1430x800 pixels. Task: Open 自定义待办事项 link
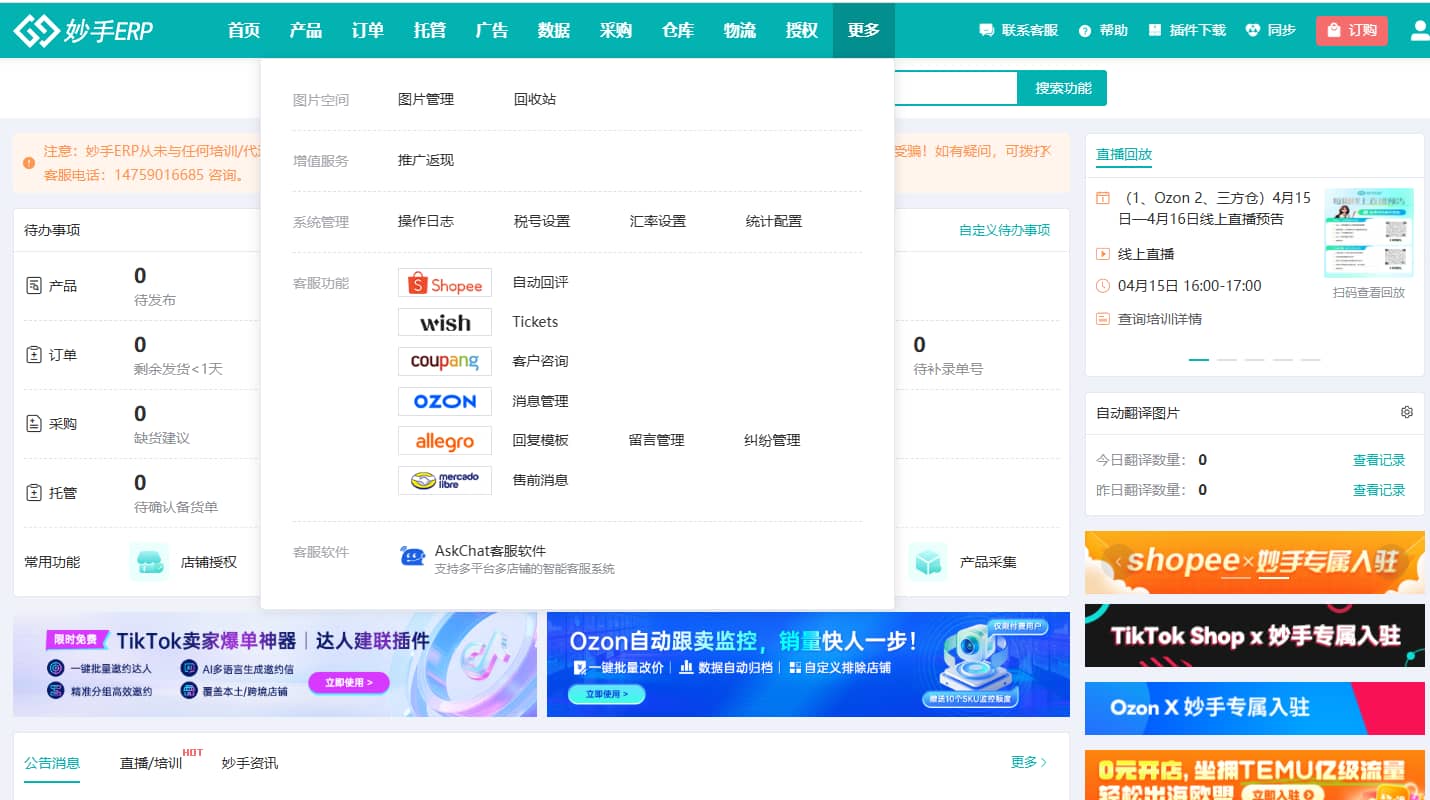point(1004,230)
